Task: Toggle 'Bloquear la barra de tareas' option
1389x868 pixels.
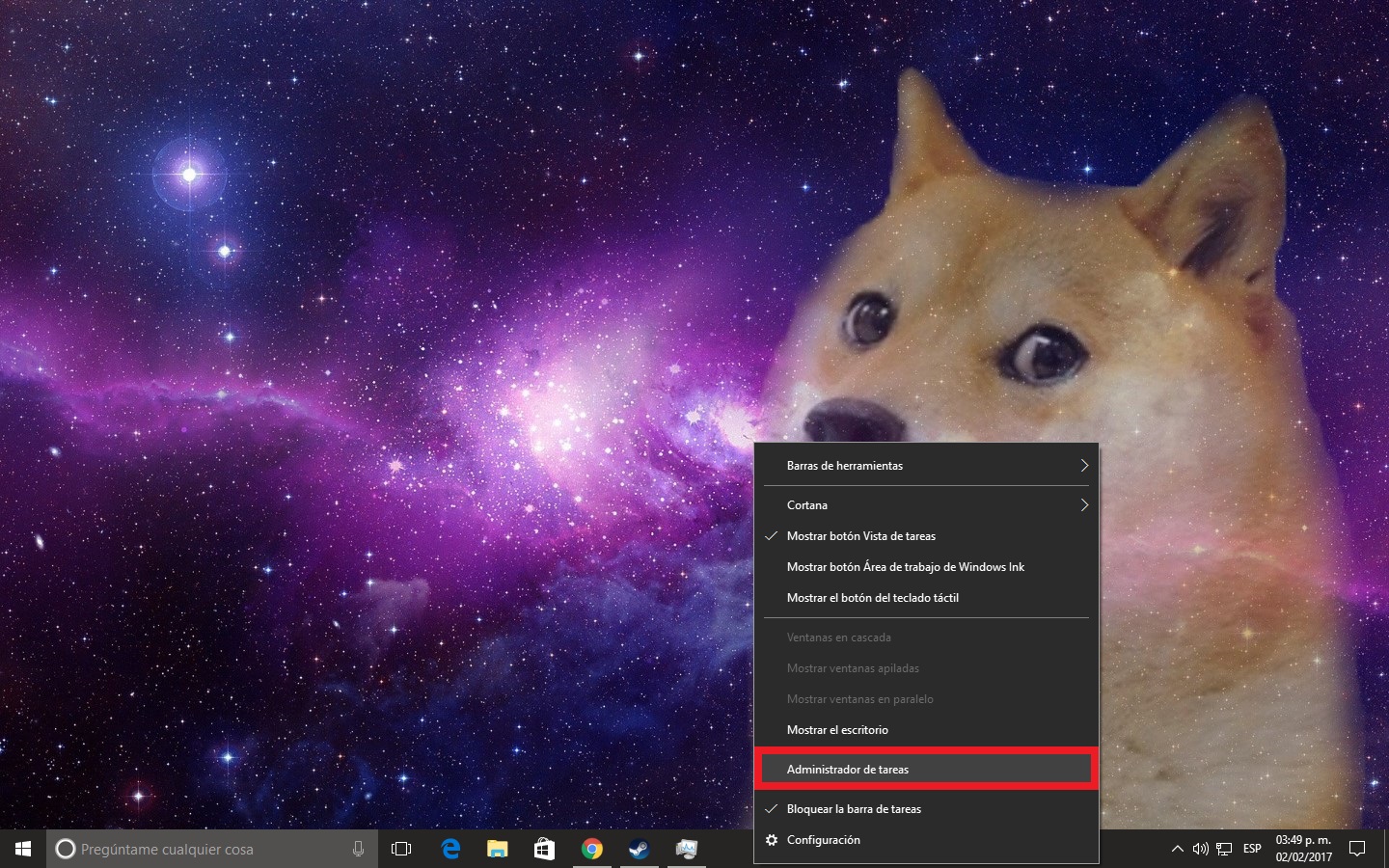Action: (926, 809)
